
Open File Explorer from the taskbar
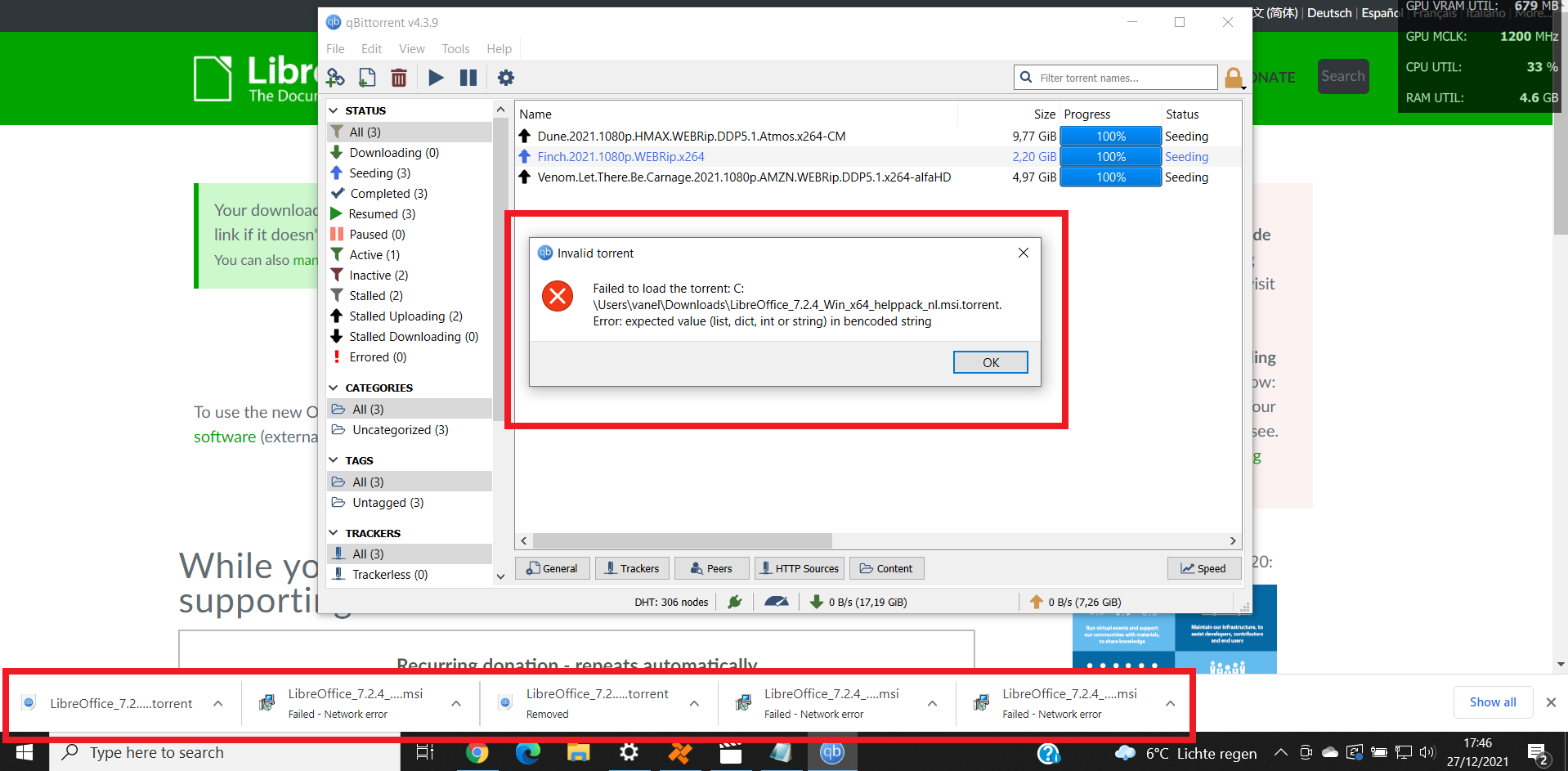pyautogui.click(x=578, y=752)
